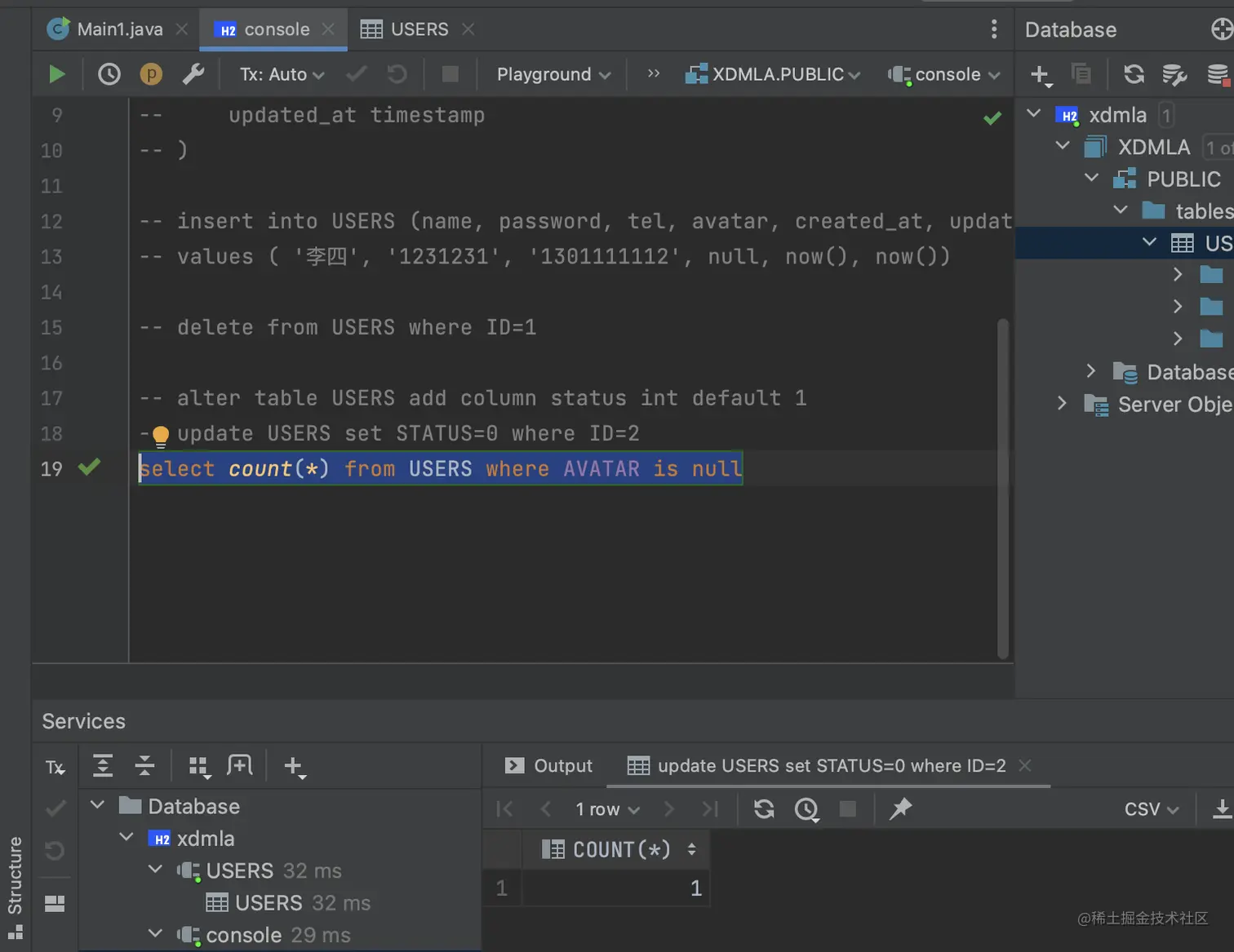
Task: Run the query with the green Execute button
Action: pyautogui.click(x=56, y=74)
